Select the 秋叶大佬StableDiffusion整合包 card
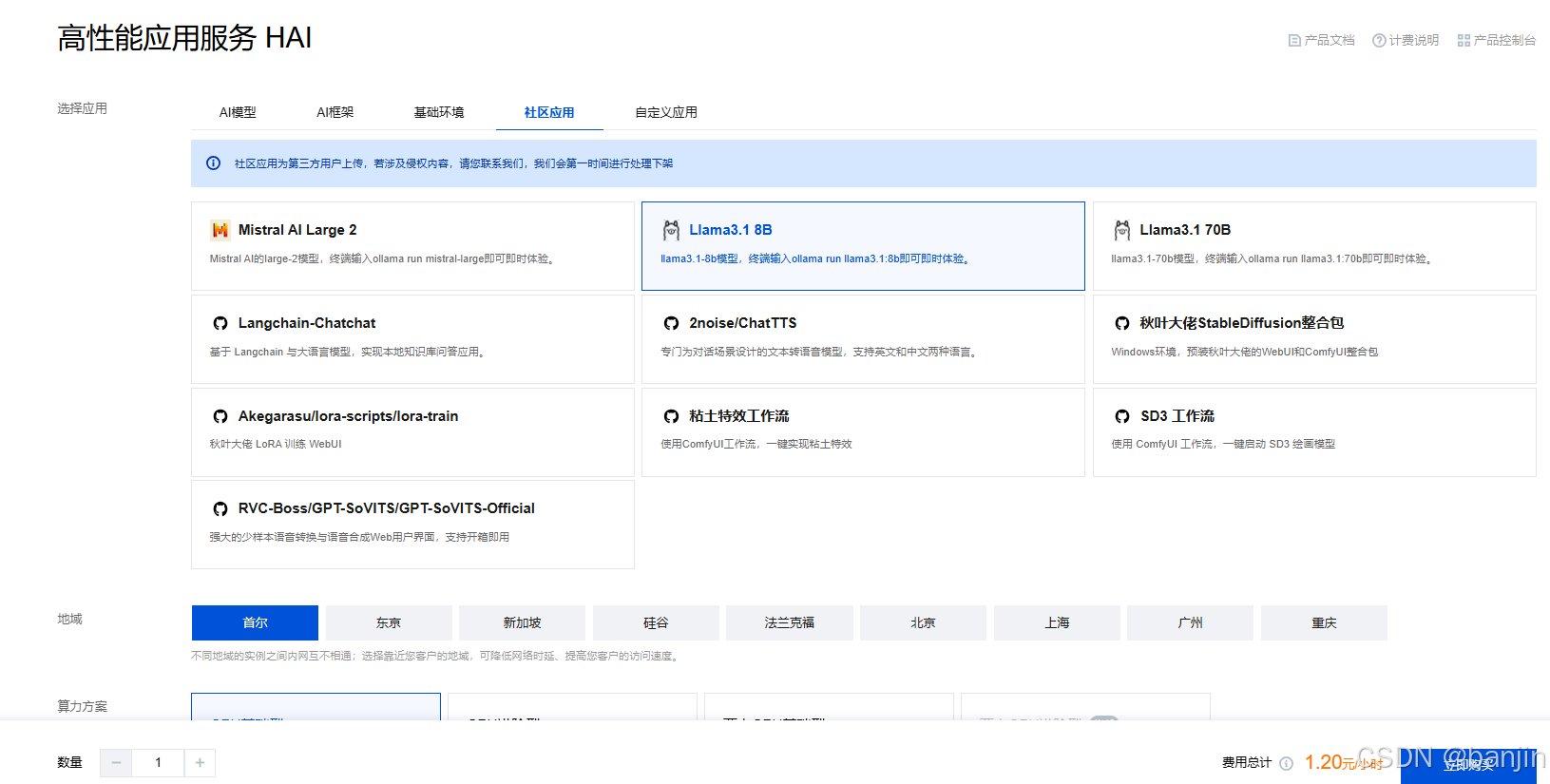Screen dimensions: 1550x784 [x=1314, y=339]
